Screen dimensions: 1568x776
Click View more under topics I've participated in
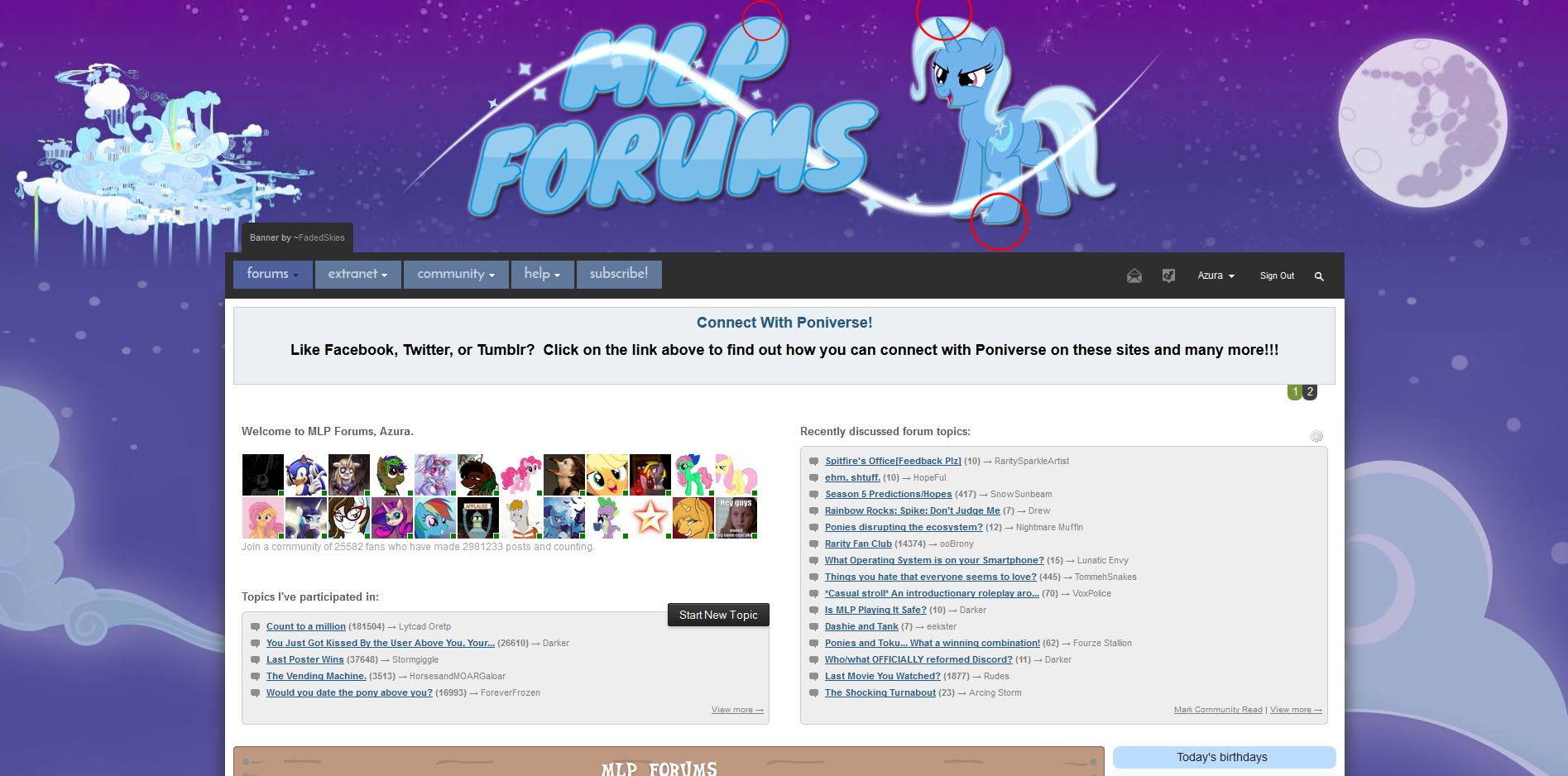click(x=737, y=710)
